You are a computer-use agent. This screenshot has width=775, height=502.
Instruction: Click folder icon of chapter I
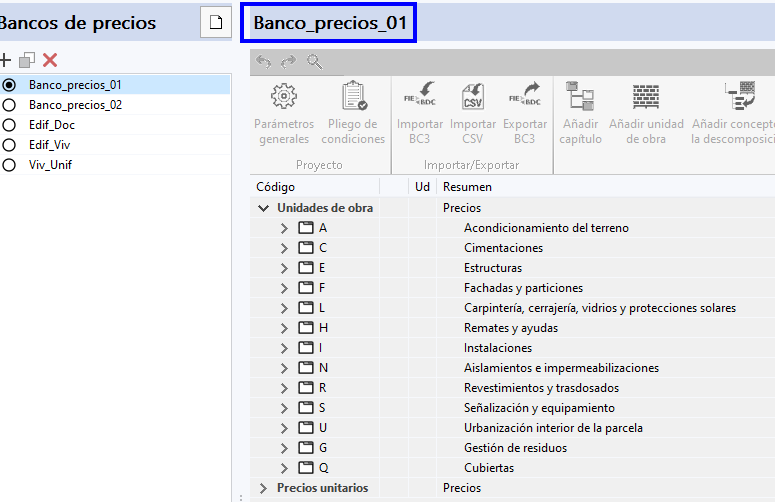306,348
